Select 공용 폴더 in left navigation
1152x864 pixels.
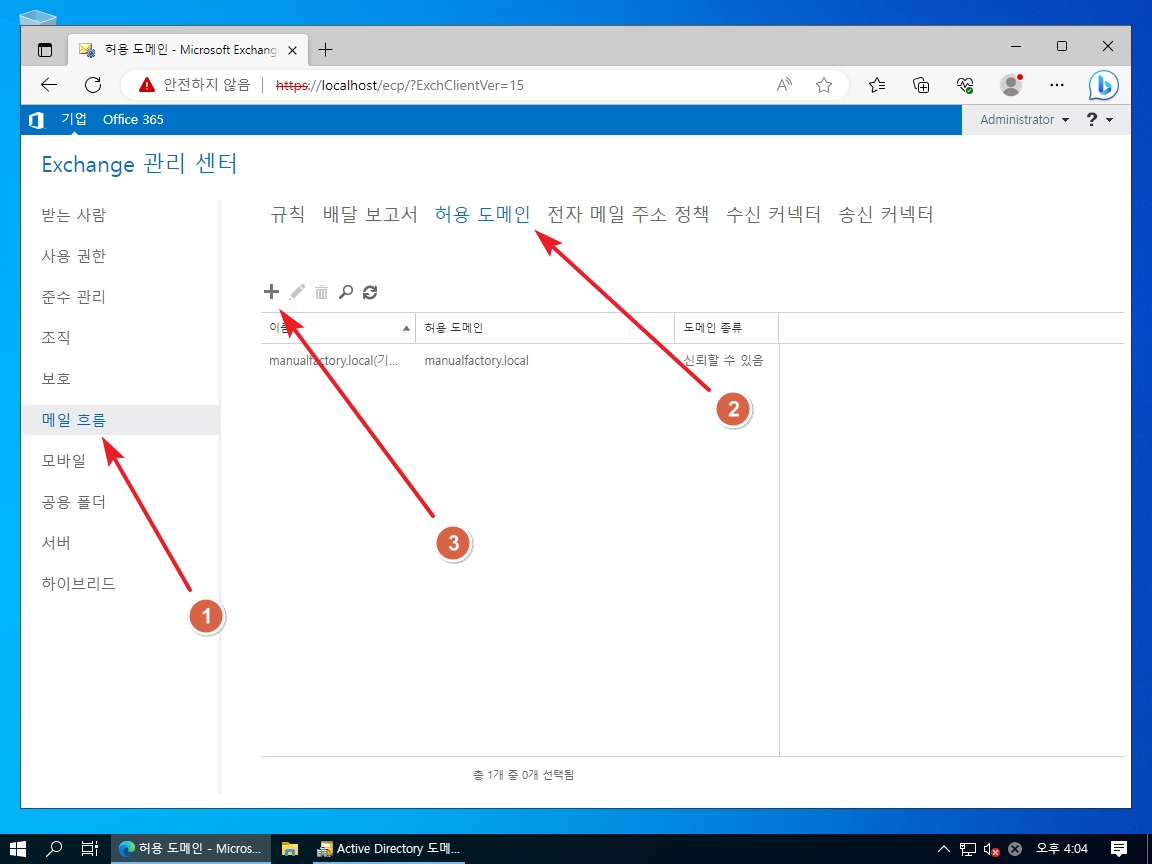coord(73,502)
